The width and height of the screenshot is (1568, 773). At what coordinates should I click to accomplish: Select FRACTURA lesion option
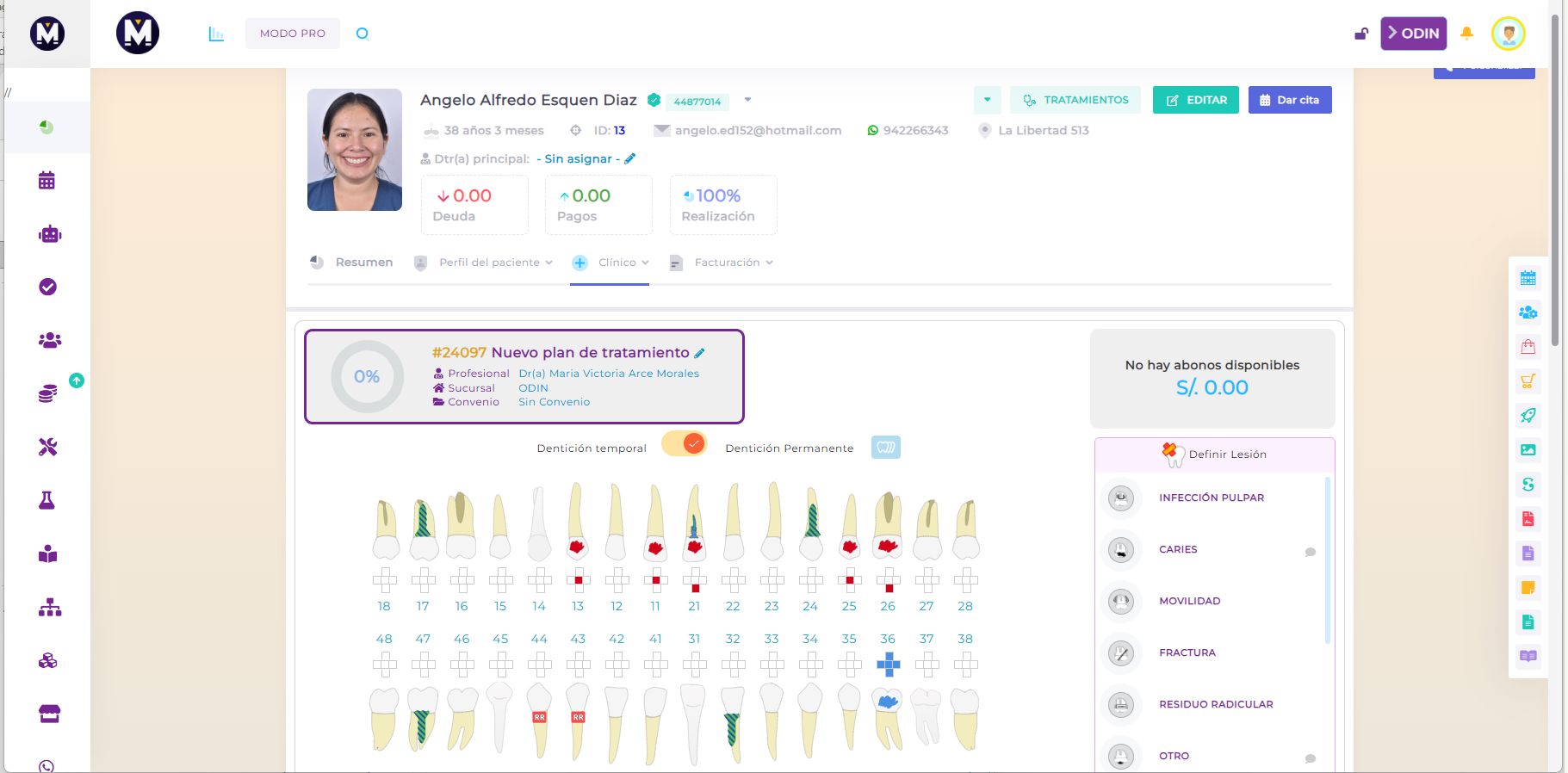click(1187, 652)
